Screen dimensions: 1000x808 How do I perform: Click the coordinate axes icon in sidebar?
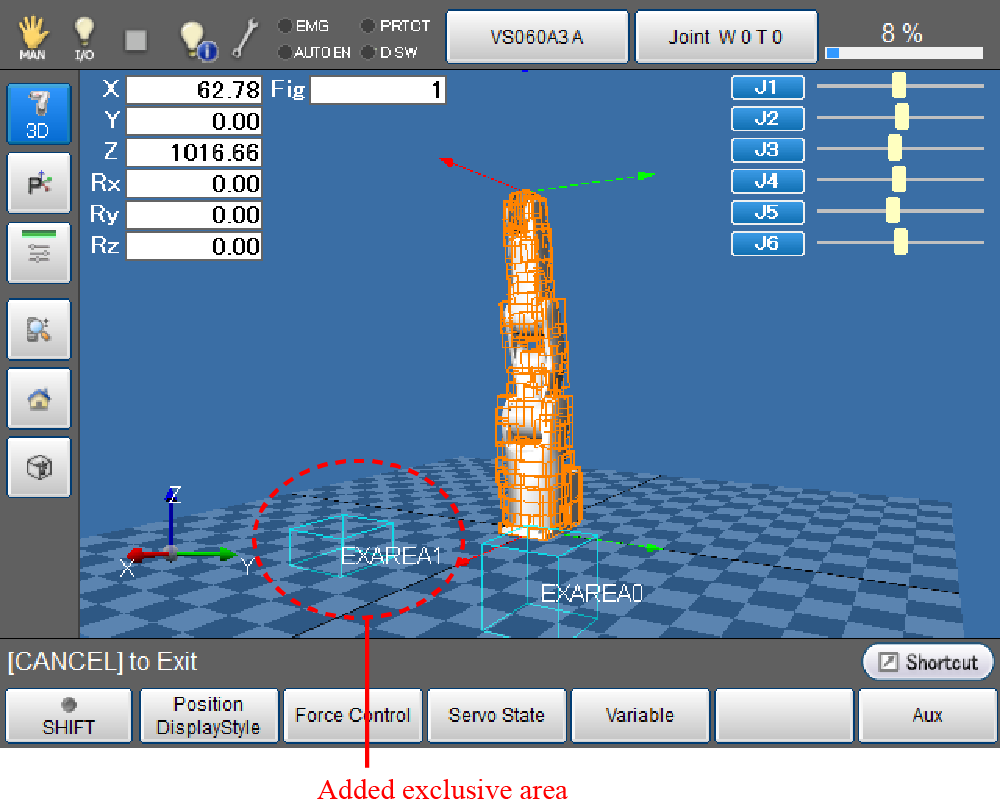[39, 182]
